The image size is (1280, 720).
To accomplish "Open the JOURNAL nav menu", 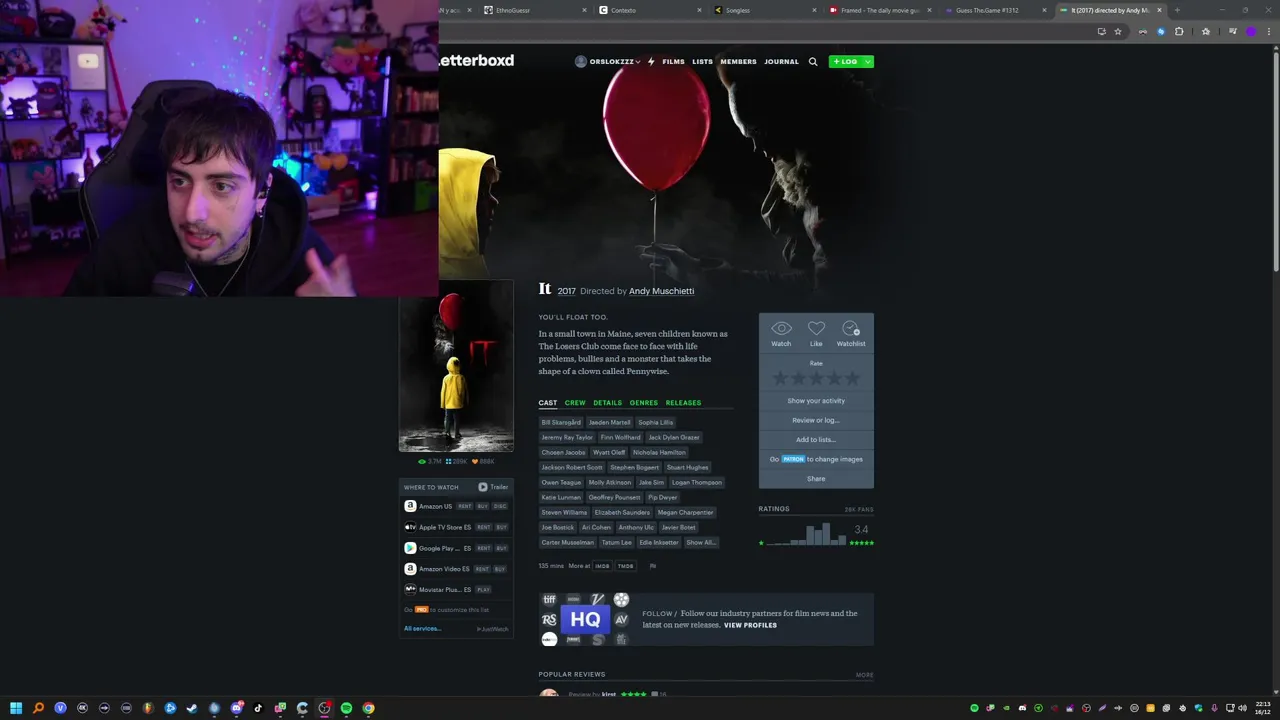I will (781, 62).
